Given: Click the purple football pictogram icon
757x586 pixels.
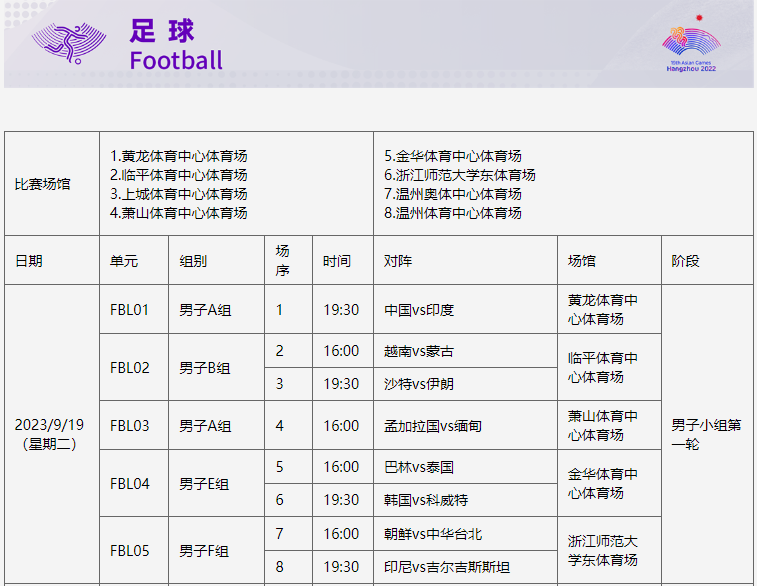Looking at the screenshot, I should tap(69, 43).
